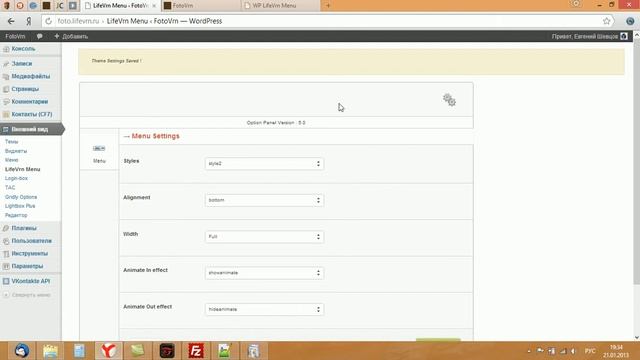
Task: Open Внешний вид section in sidebar
Action: point(31,129)
